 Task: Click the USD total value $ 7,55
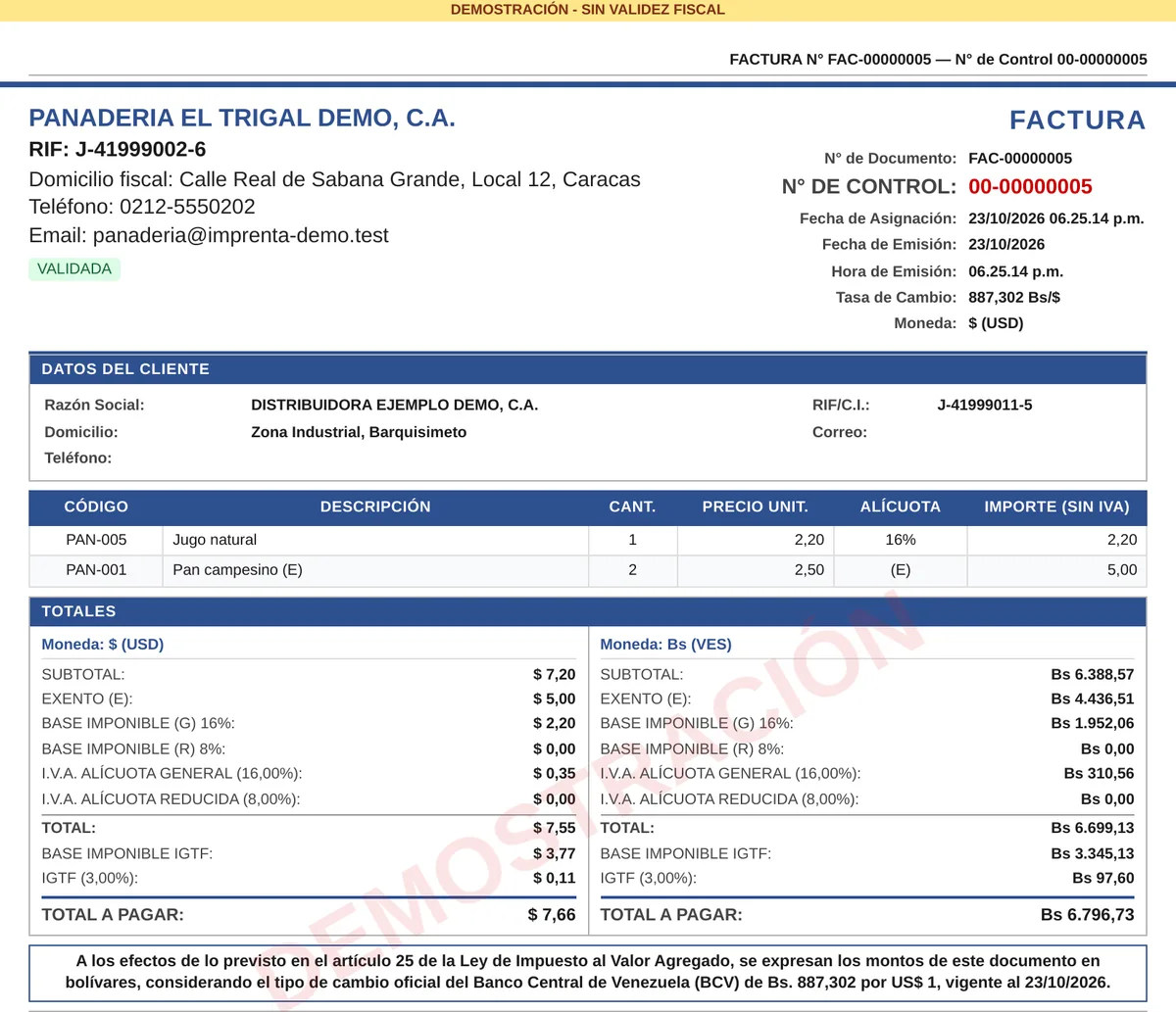(x=555, y=829)
